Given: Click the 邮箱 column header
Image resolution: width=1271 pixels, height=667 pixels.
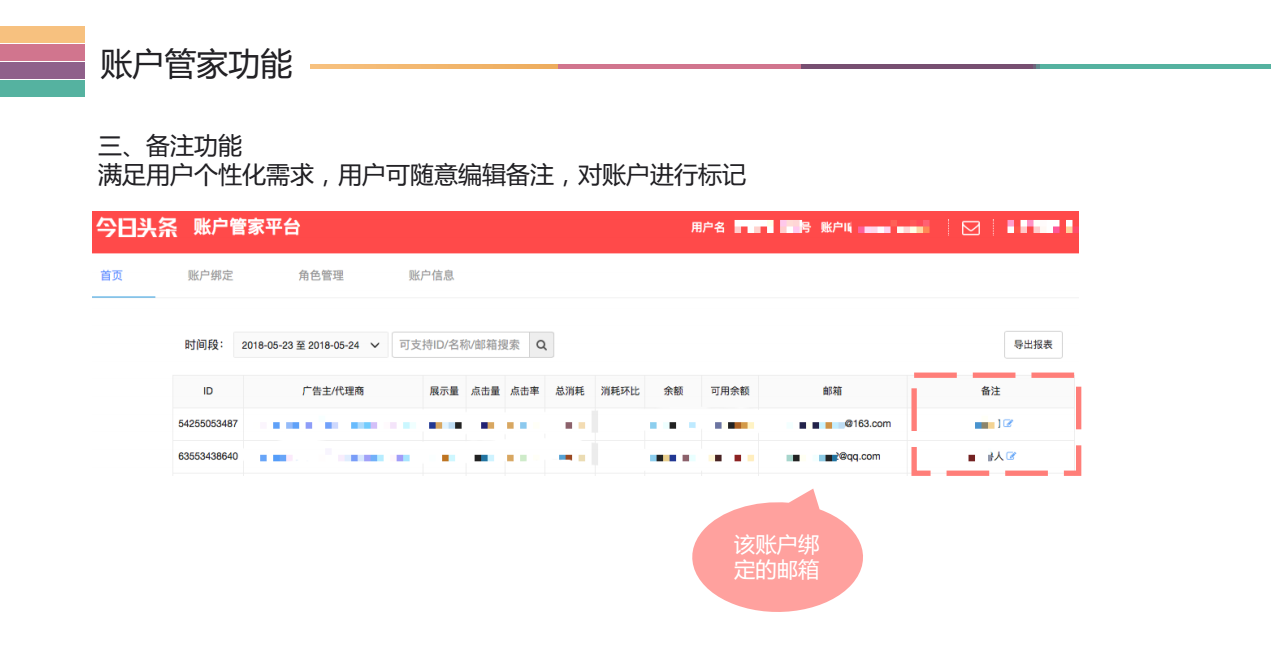Looking at the screenshot, I should coord(833,391).
